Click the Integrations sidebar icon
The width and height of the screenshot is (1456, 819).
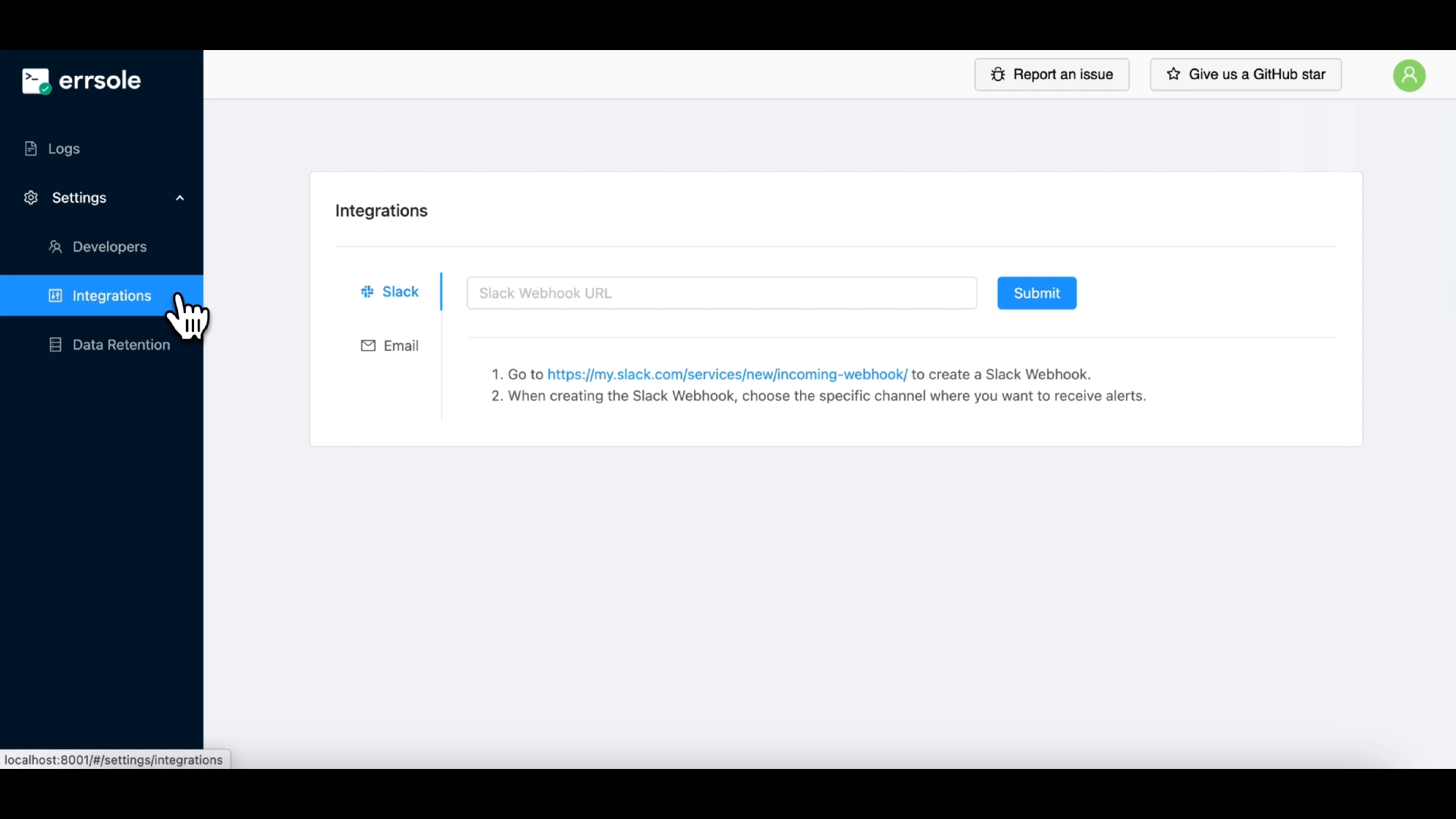coord(55,296)
